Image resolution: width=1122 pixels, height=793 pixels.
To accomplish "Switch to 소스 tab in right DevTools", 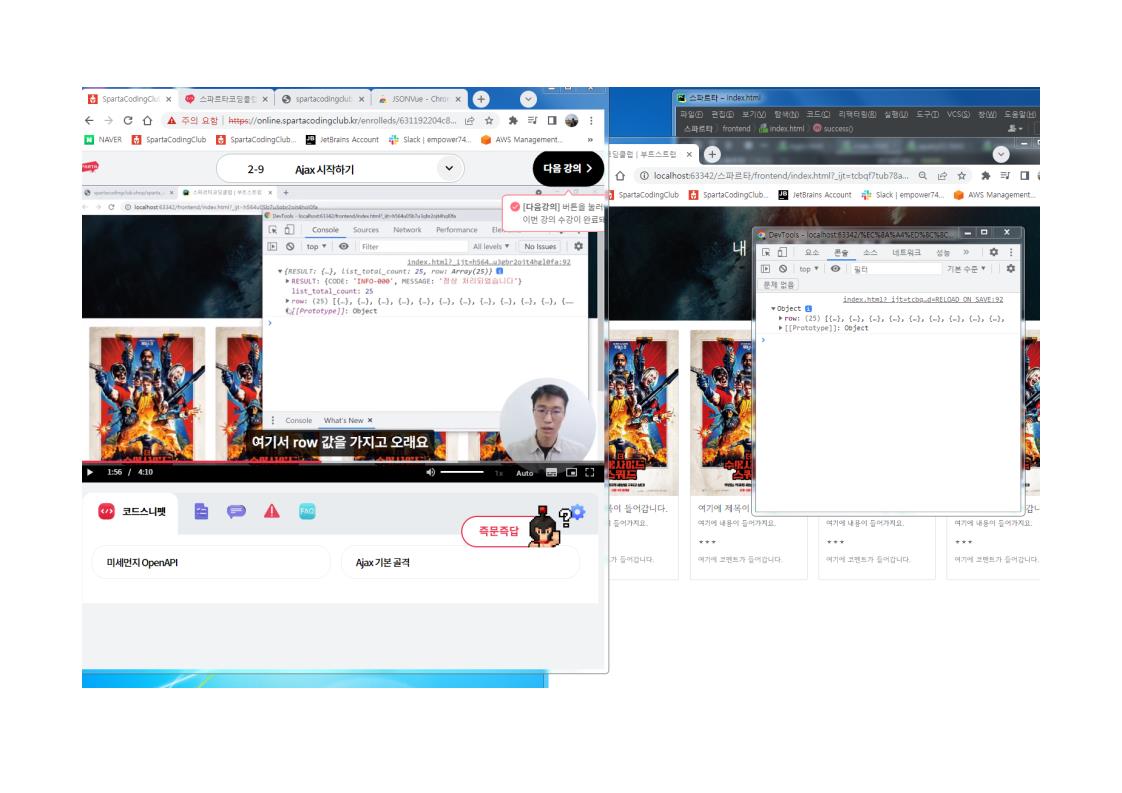I will 870,253.
